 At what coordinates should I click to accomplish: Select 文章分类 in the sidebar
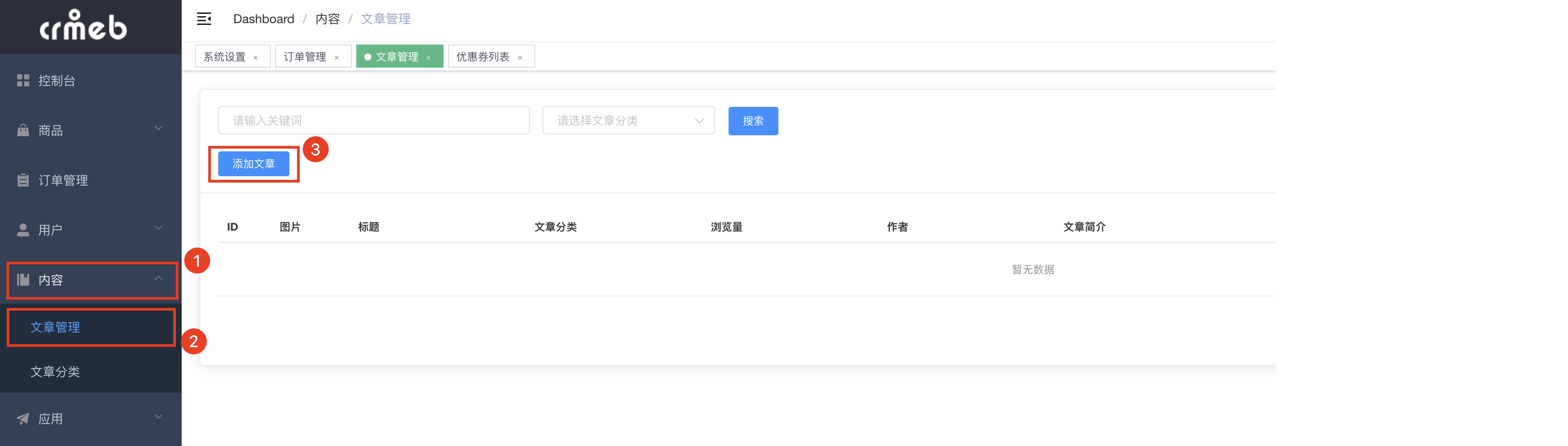55,372
